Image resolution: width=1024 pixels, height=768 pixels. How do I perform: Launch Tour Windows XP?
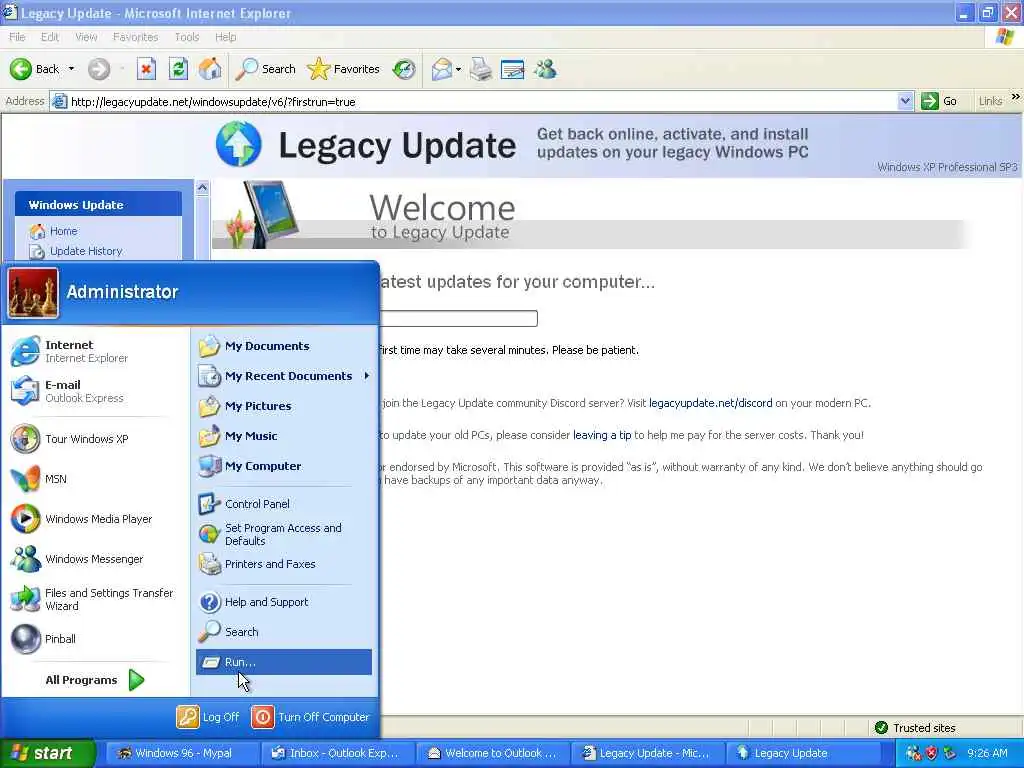tap(95, 439)
